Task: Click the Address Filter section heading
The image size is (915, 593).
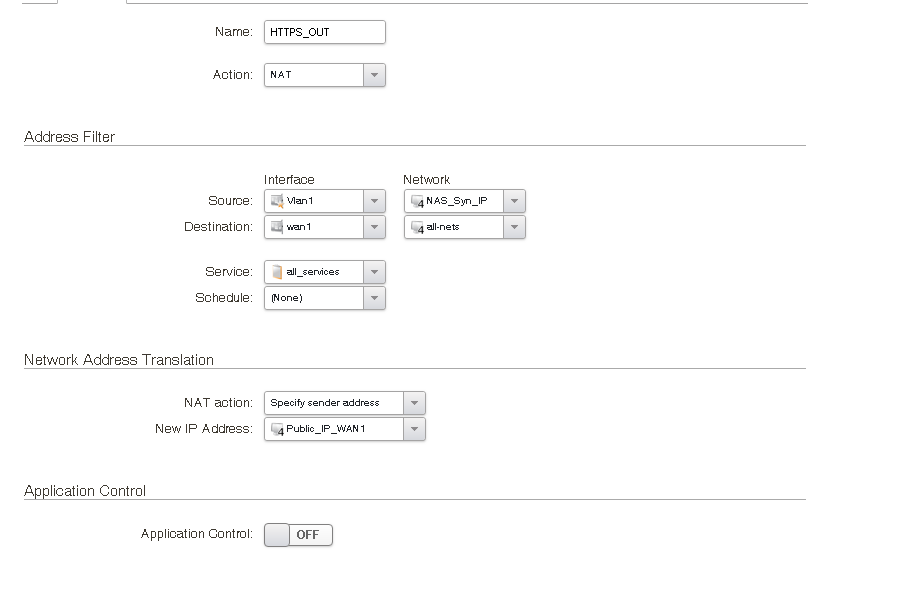Action: click(x=69, y=137)
